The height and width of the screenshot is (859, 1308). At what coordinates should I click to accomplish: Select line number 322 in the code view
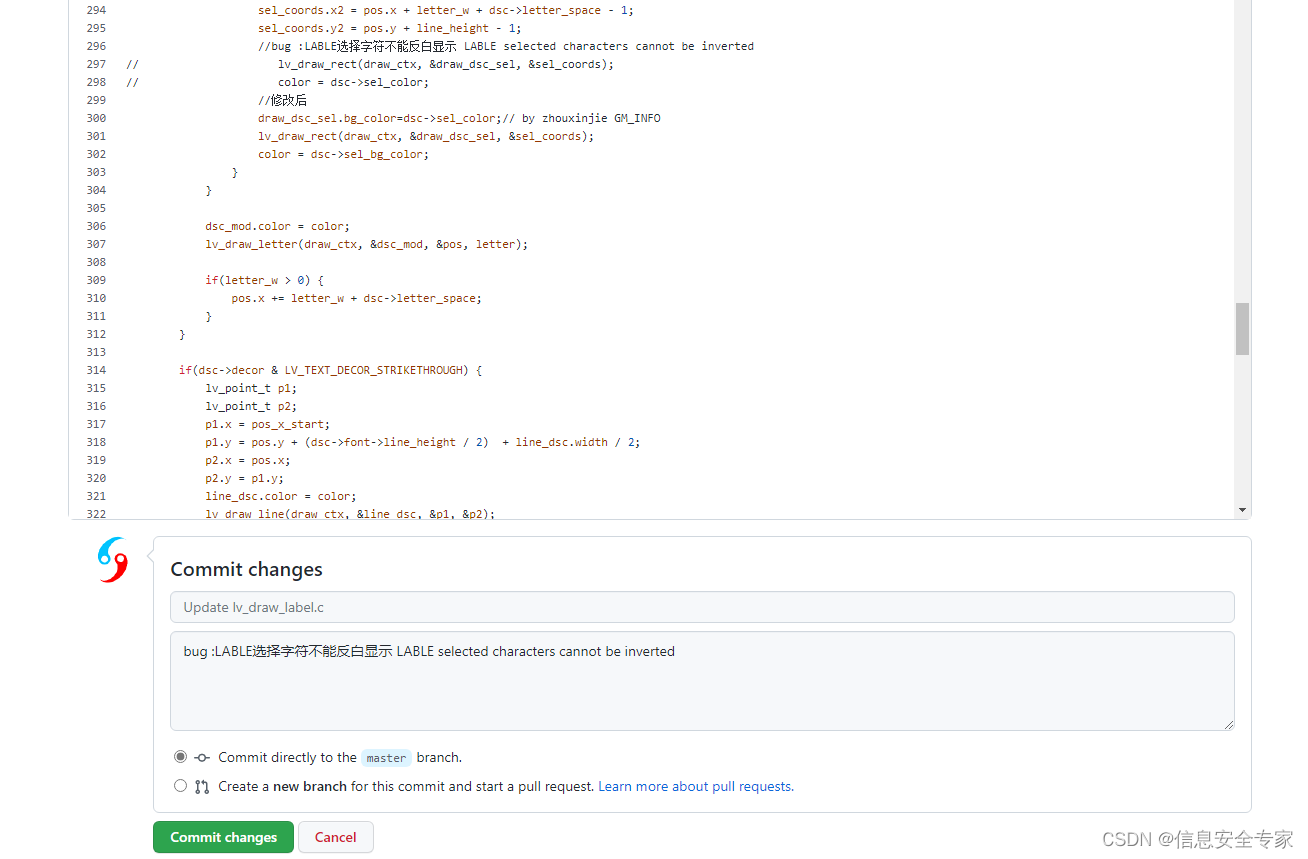click(x=95, y=514)
